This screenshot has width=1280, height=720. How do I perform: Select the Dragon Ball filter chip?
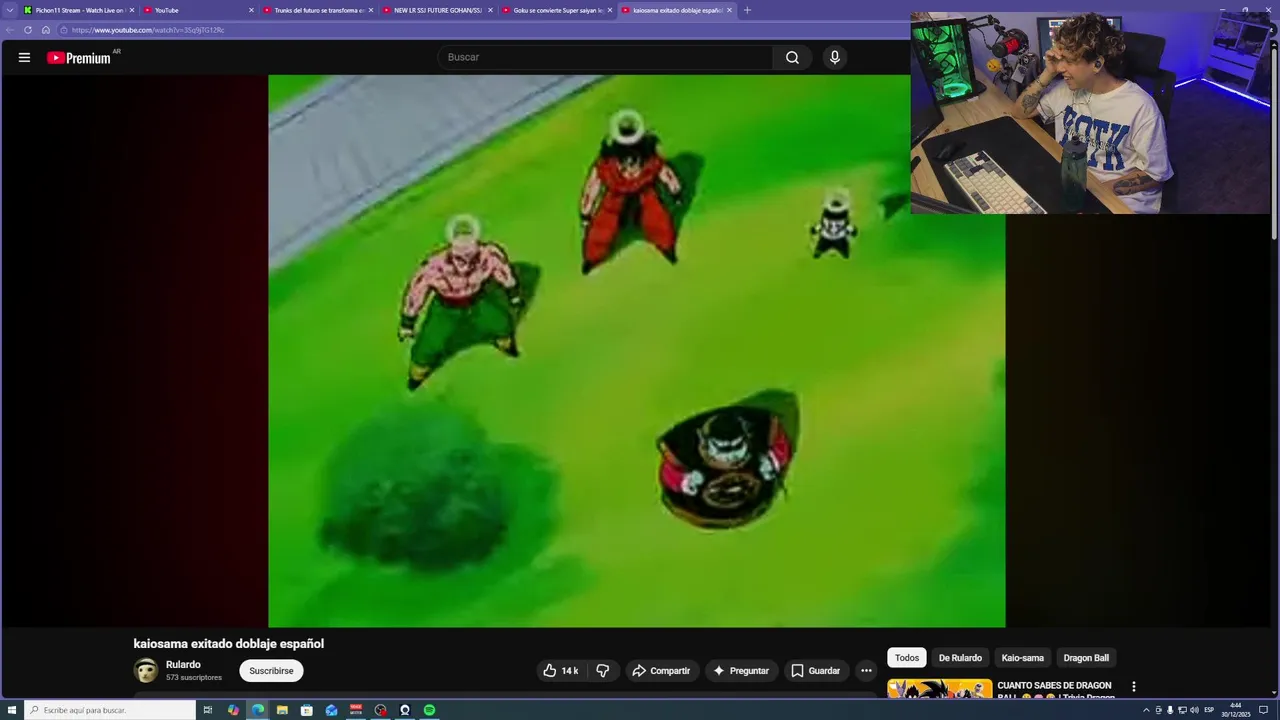click(1086, 658)
